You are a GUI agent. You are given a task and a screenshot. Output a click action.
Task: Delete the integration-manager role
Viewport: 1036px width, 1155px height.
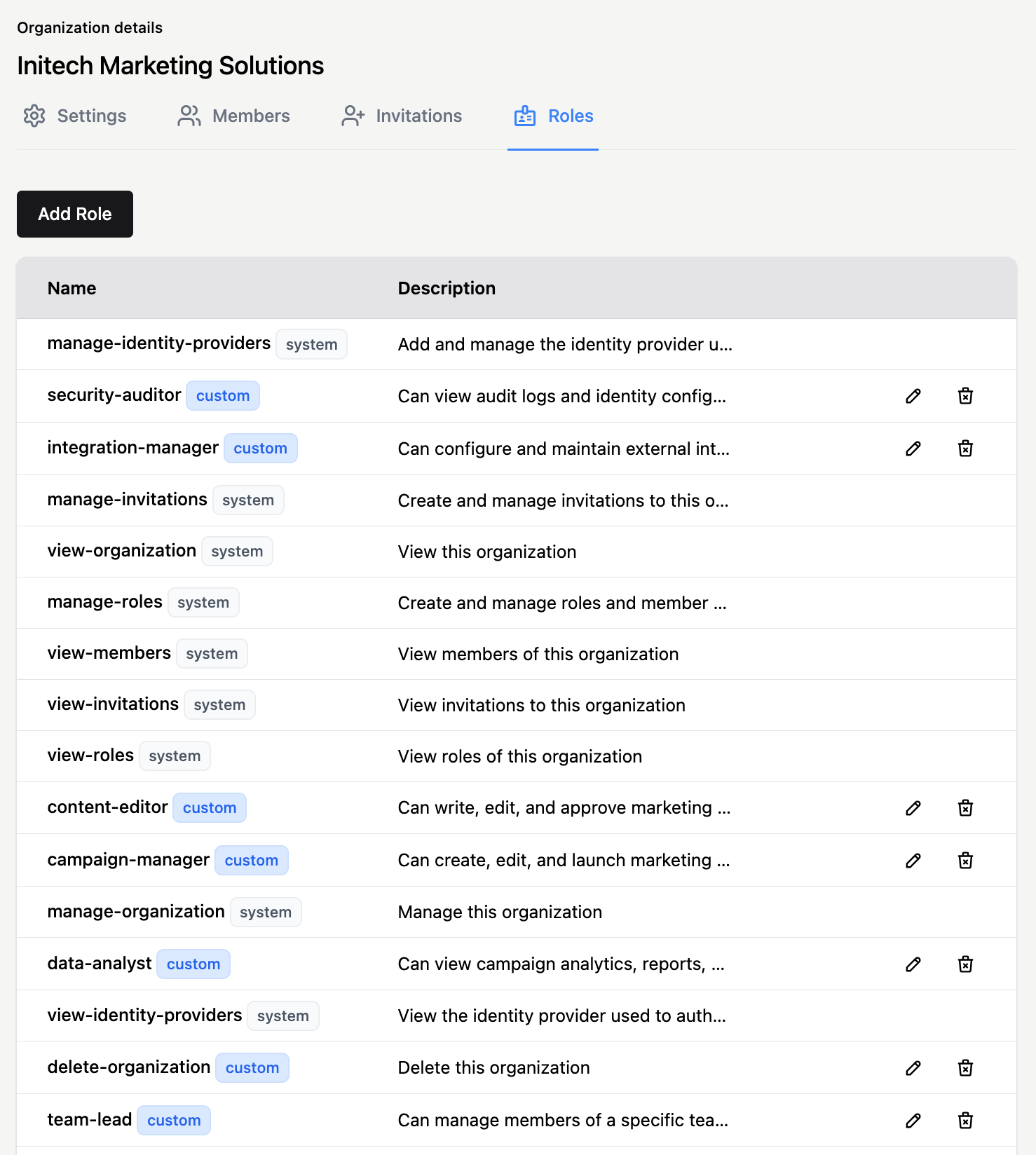[965, 449]
